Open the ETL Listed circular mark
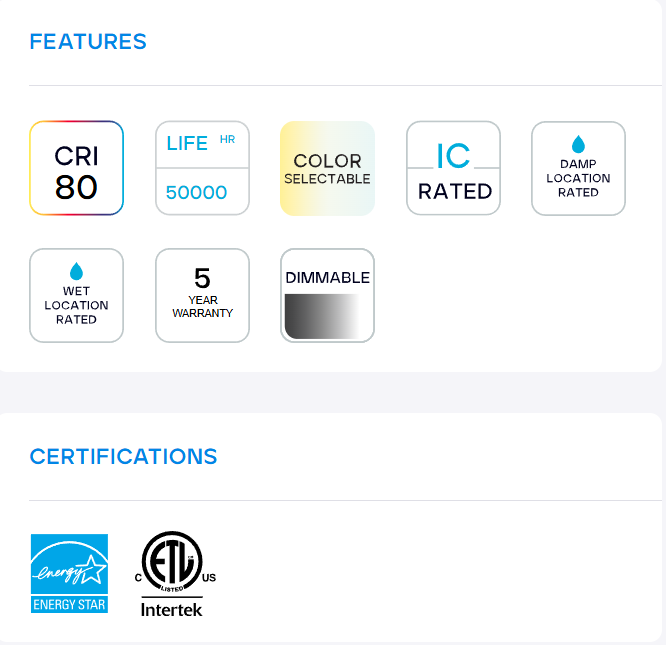Viewport: 666px width, 645px height. click(x=172, y=561)
